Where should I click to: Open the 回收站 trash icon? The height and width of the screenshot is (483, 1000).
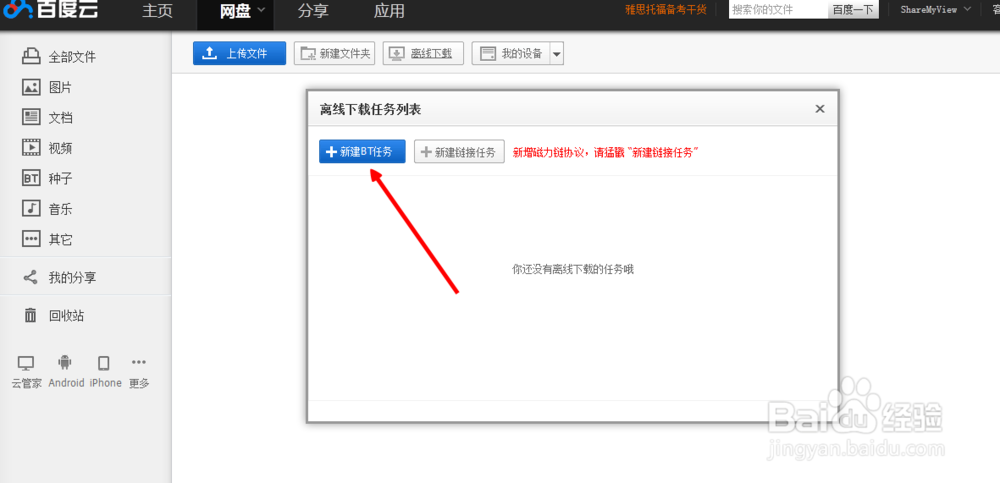[x=30, y=315]
